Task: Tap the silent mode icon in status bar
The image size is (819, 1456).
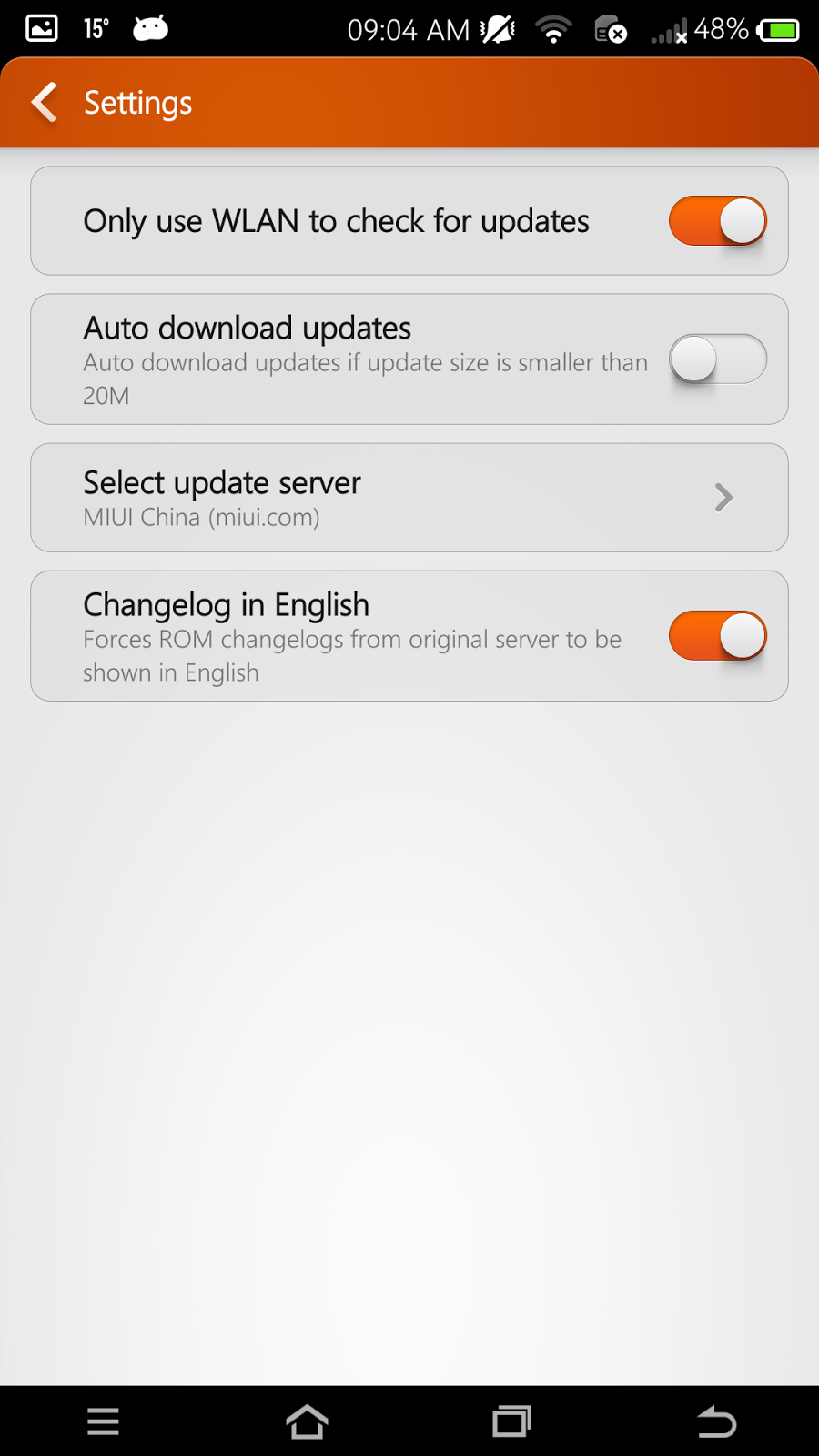Action: click(x=498, y=30)
